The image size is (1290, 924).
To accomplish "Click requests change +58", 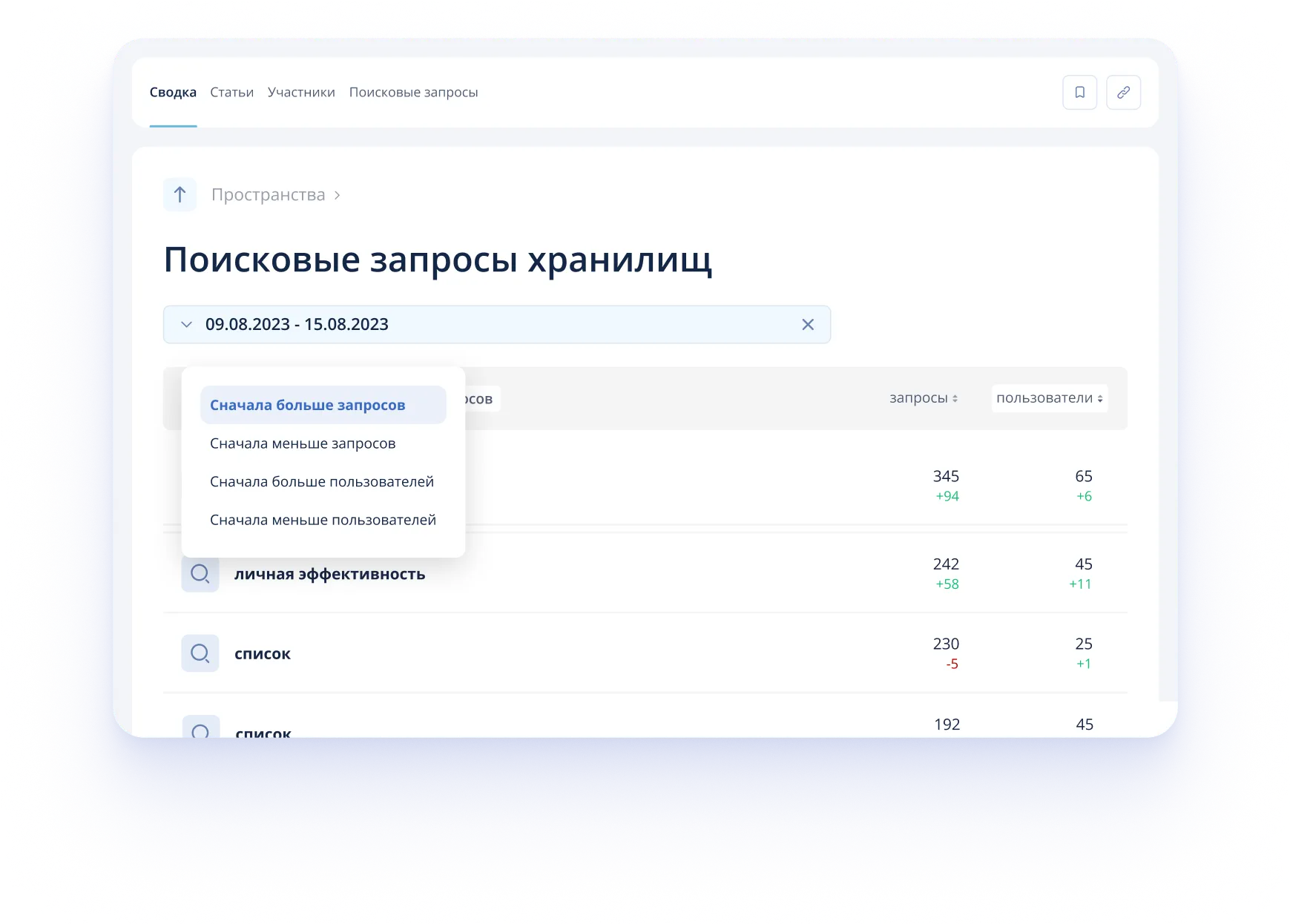I will tap(947, 584).
